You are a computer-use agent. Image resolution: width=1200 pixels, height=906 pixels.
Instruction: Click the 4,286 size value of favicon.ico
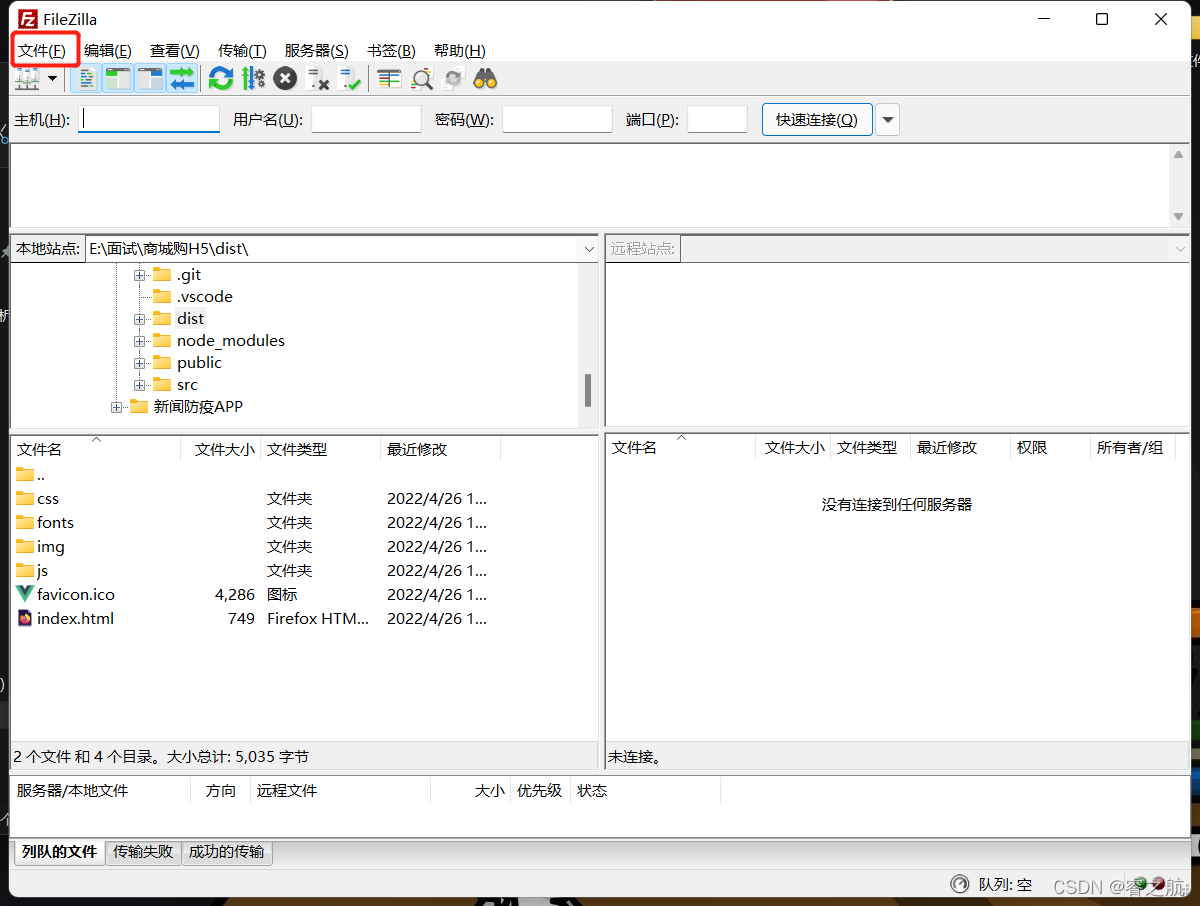click(235, 595)
